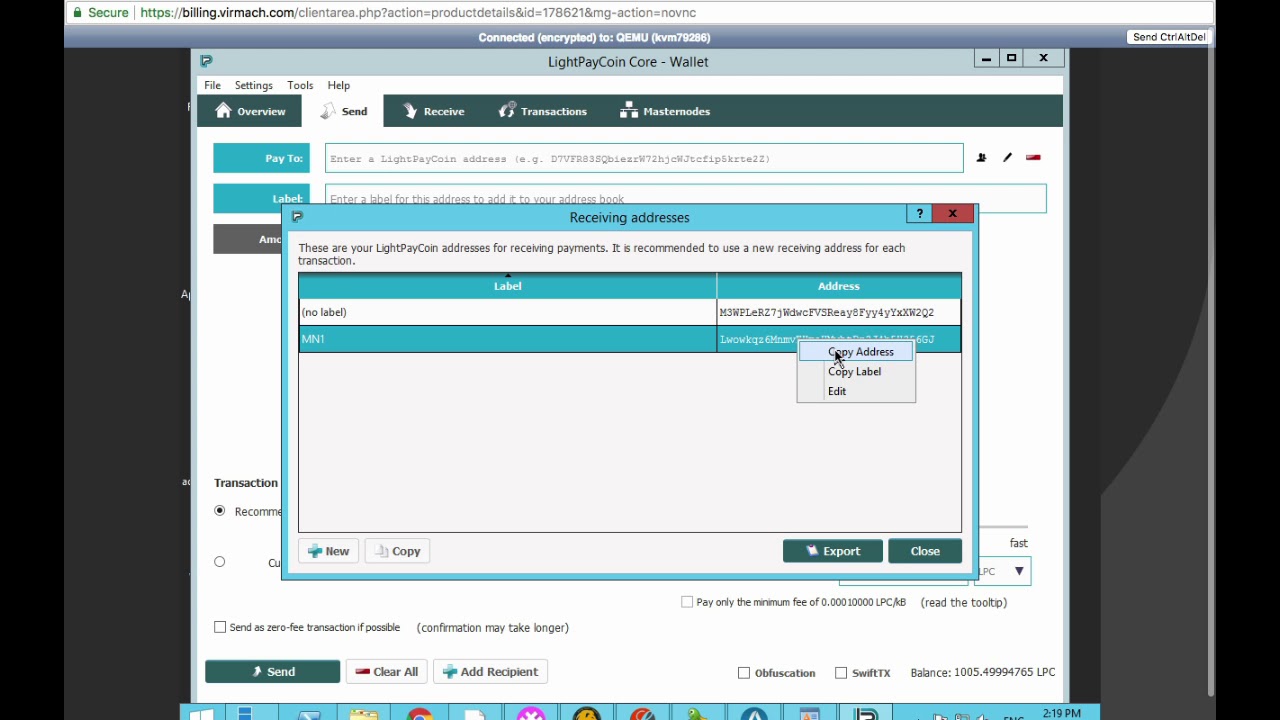Open the Help menu
The width and height of the screenshot is (1280, 720).
tap(339, 85)
